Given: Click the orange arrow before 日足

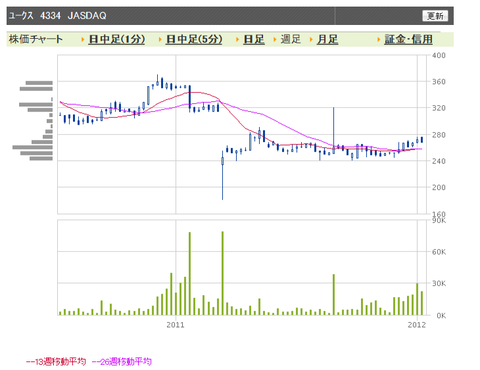Looking at the screenshot, I should pyautogui.click(x=238, y=40).
